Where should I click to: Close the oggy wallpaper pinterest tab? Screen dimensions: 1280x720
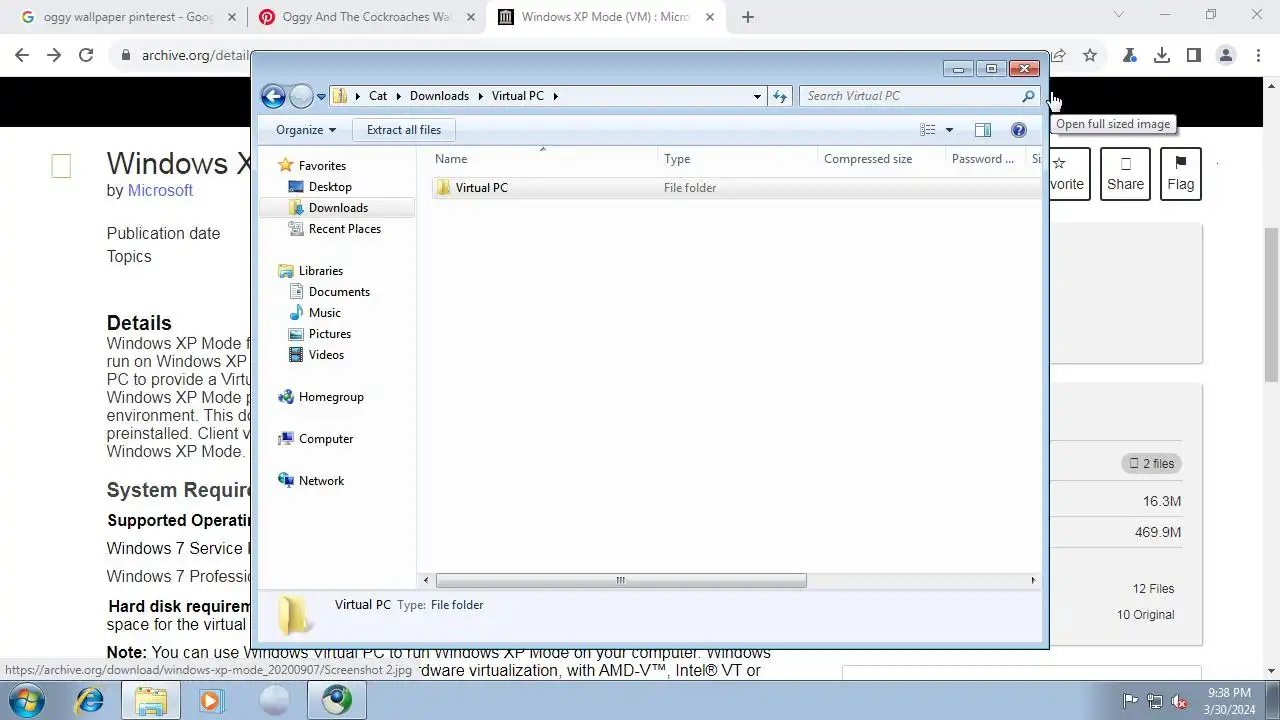[231, 17]
